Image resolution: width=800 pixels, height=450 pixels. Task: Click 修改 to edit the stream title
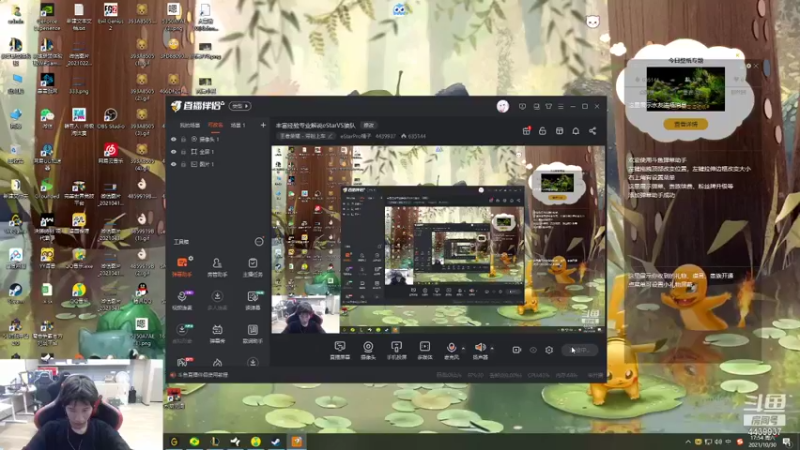click(x=368, y=126)
